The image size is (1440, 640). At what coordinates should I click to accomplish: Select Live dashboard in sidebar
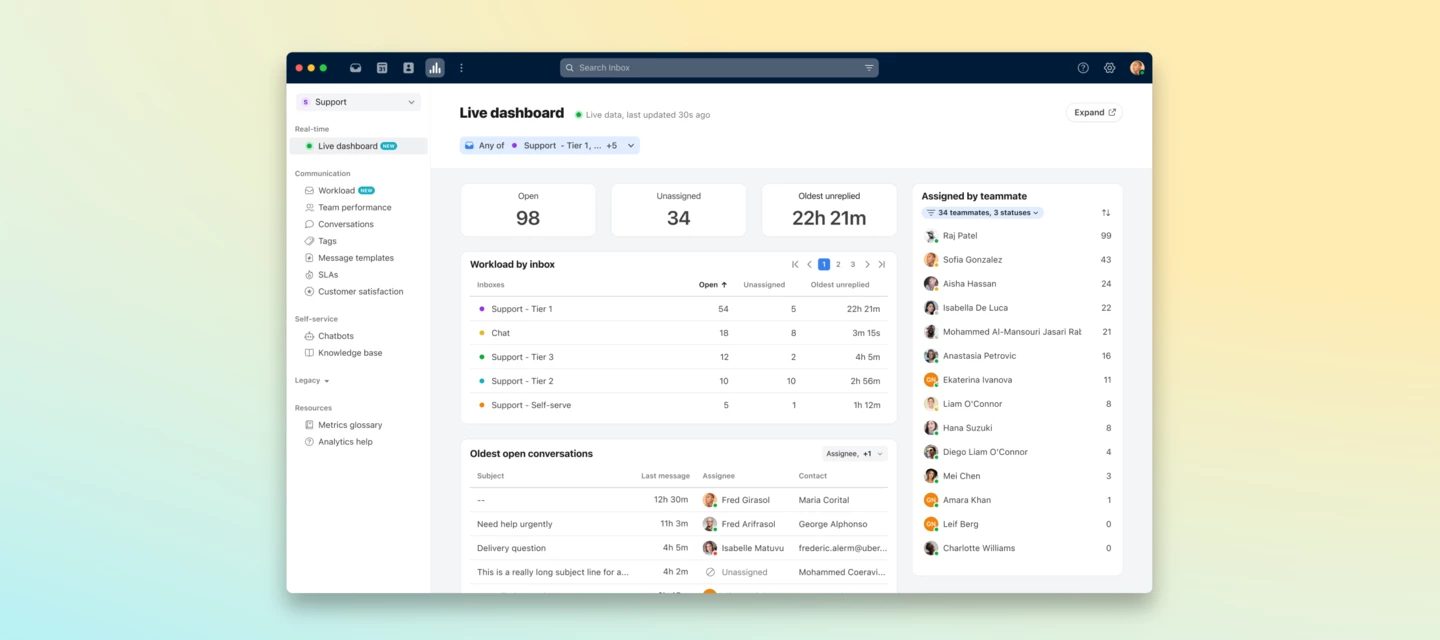coord(358,146)
